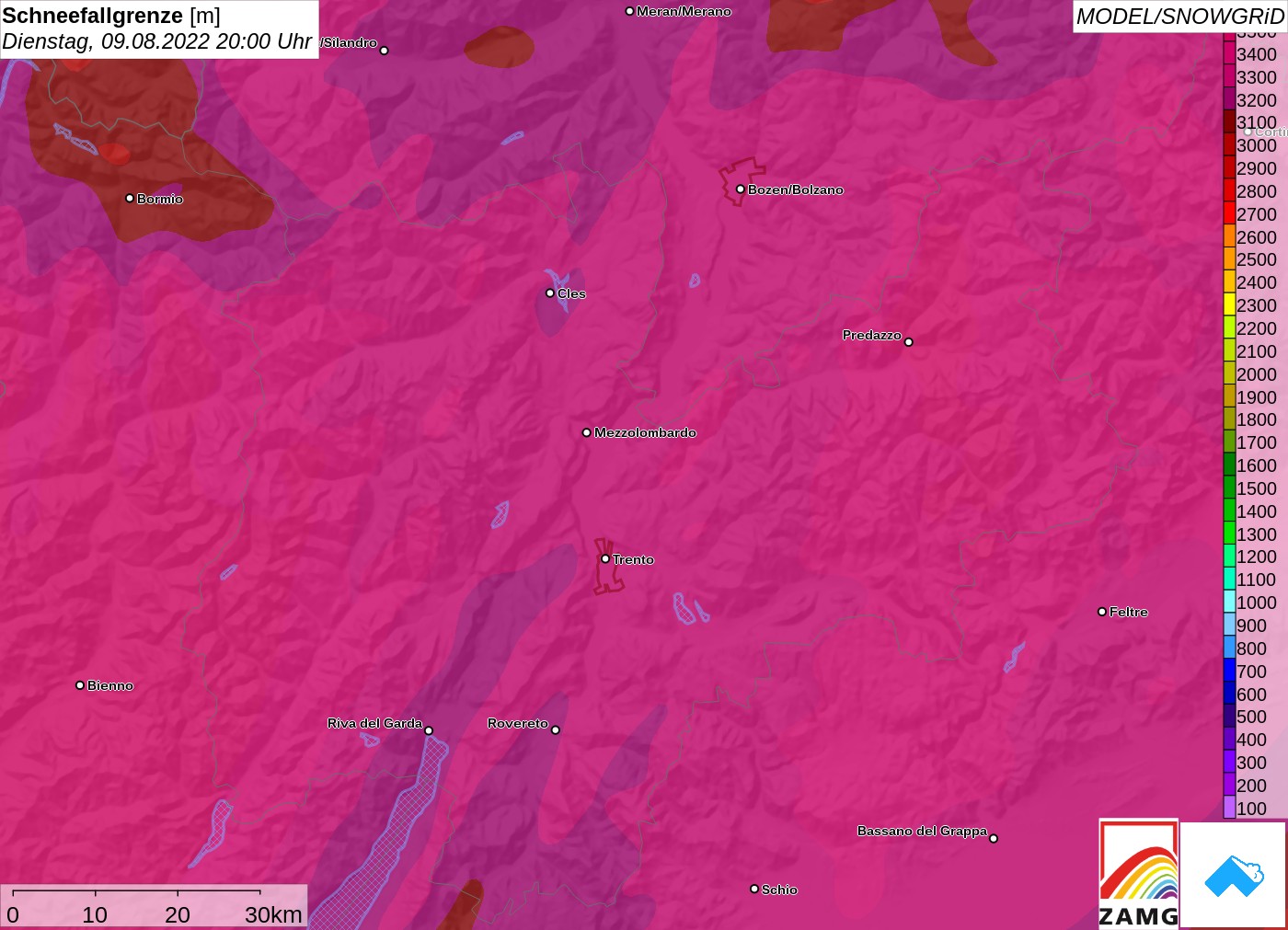Viewport: 1288px width, 930px height.
Task: Click the ZAMG rainbow logo
Action: (1139, 874)
